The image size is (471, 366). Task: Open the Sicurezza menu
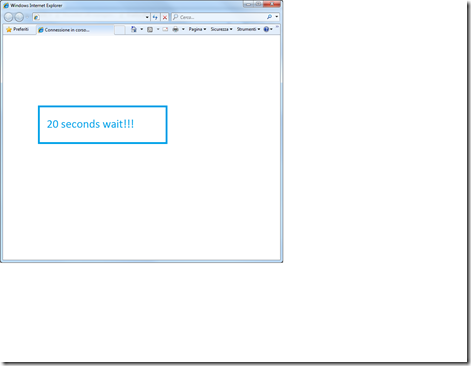tap(221, 29)
